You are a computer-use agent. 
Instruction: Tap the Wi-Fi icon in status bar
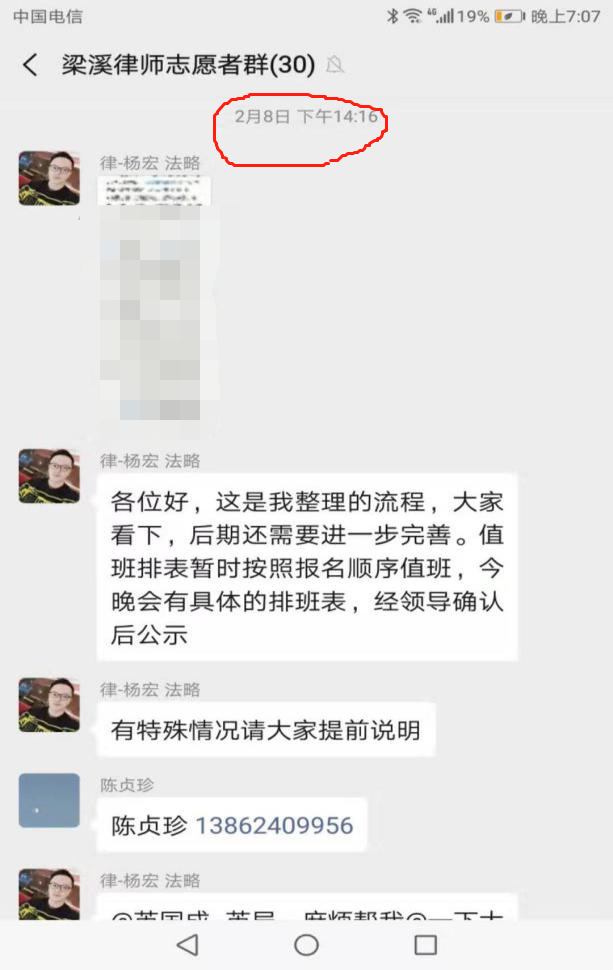[x=413, y=16]
